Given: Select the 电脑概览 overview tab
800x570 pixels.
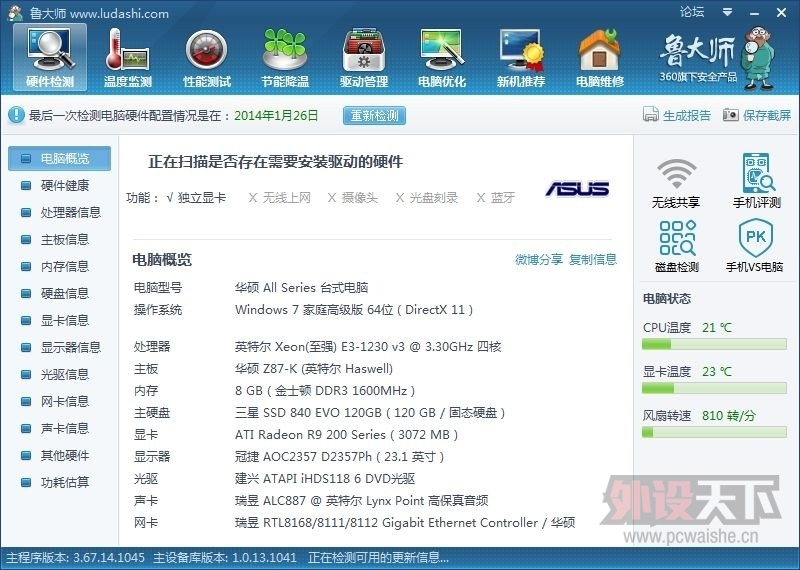Looking at the screenshot, I should [59, 158].
